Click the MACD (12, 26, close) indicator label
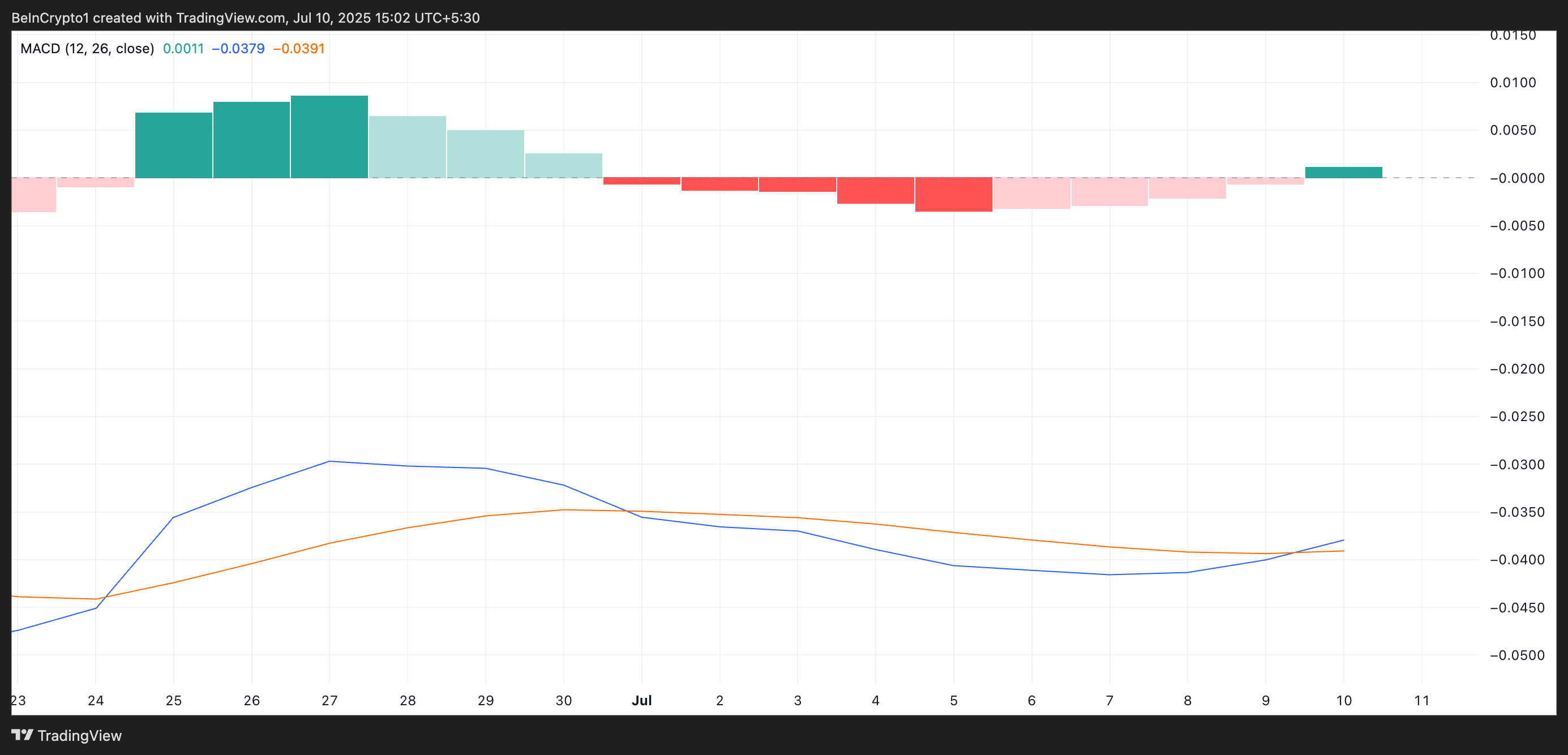Image resolution: width=1568 pixels, height=755 pixels. click(87, 49)
